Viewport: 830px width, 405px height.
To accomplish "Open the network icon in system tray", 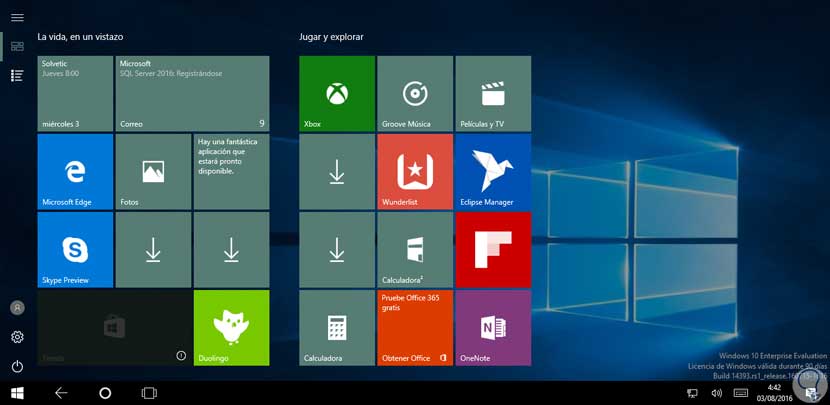I will (692, 393).
